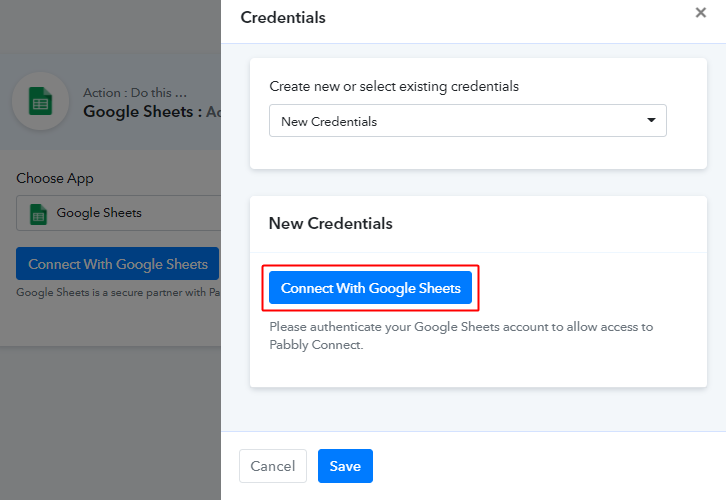Click 'Action : Do this ...' label
The height and width of the screenshot is (500, 726).
click(135, 93)
